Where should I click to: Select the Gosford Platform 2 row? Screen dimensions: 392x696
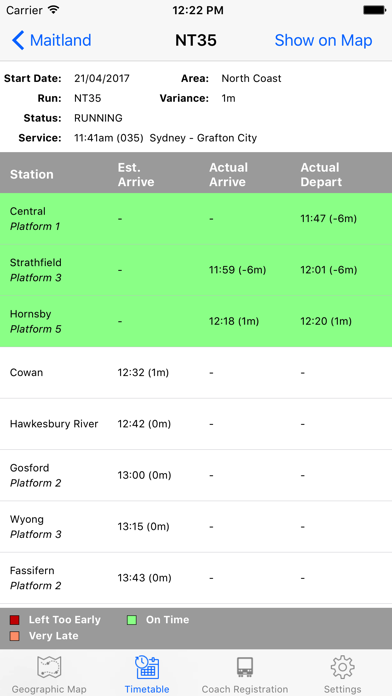click(196, 475)
